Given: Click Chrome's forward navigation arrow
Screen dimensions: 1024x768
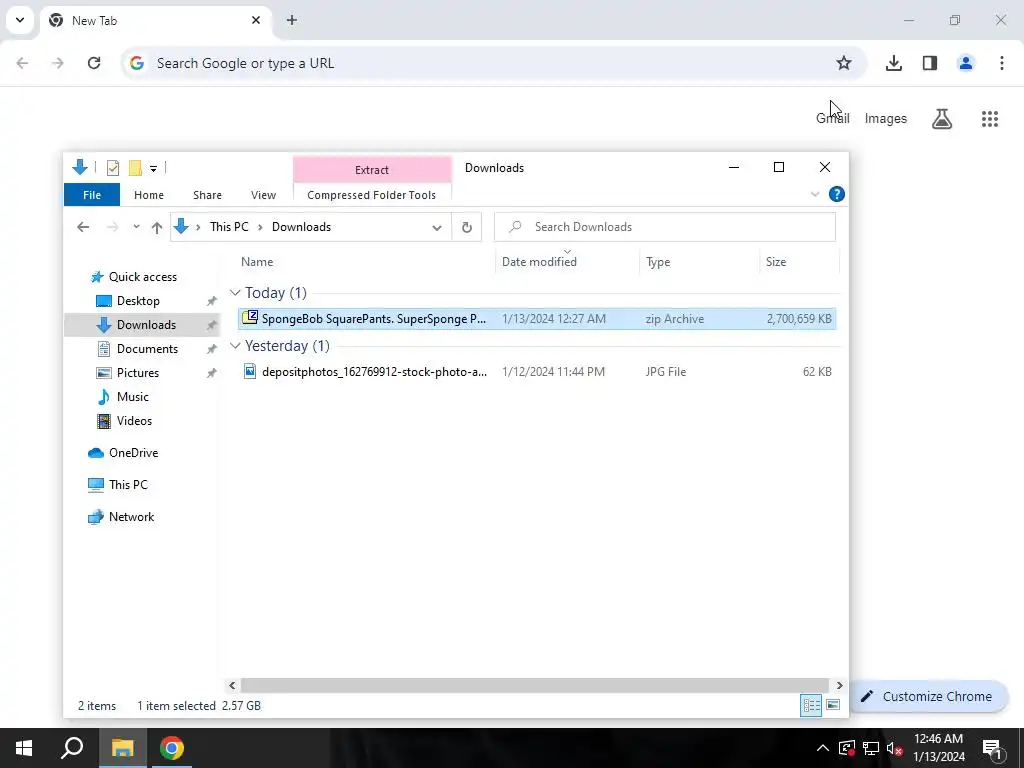Looking at the screenshot, I should pos(58,63).
